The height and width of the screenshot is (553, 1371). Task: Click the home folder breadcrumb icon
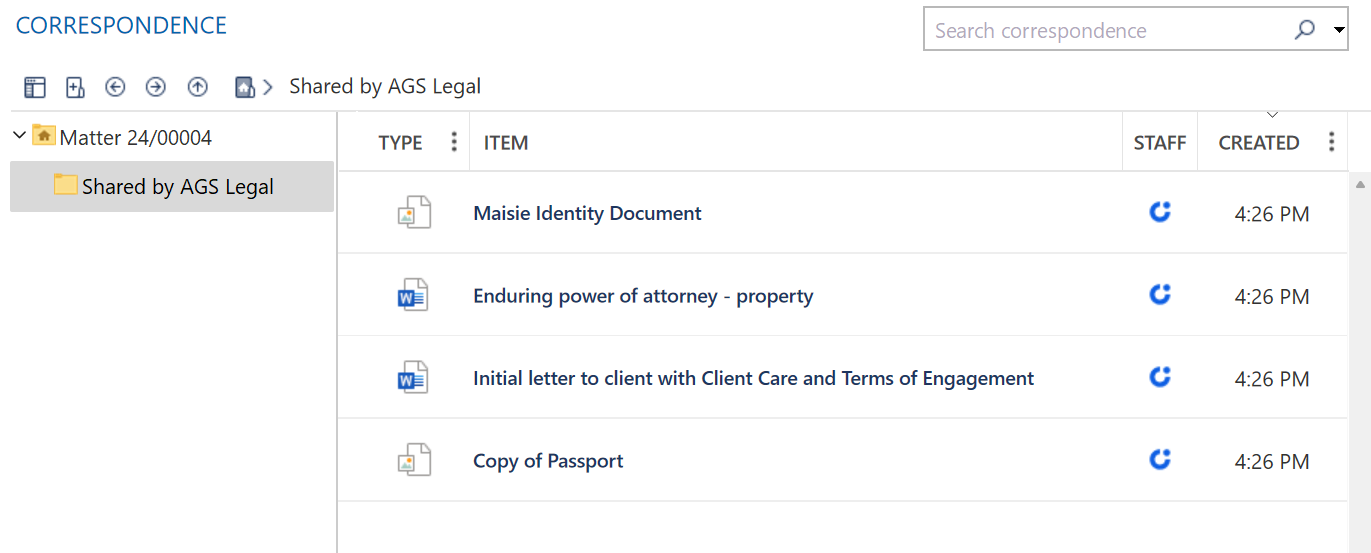tap(244, 87)
